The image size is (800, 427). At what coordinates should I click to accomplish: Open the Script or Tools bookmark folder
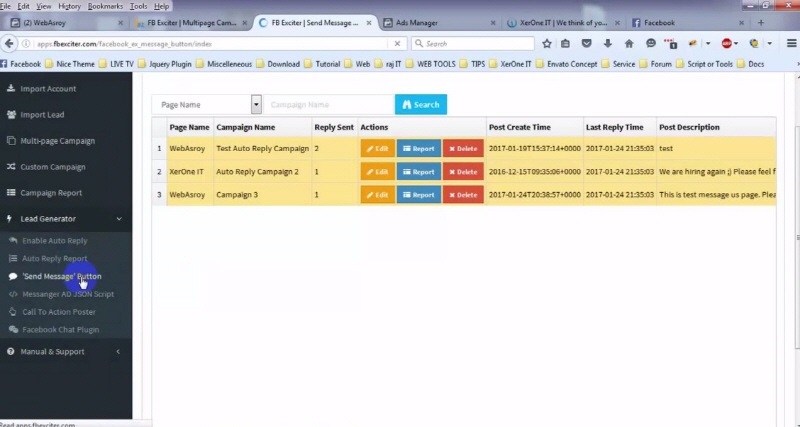tap(705, 64)
